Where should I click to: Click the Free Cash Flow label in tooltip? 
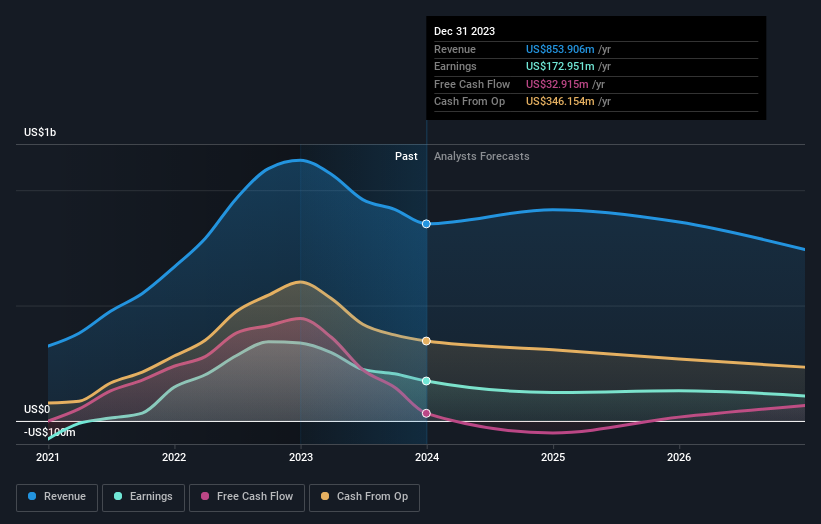(x=472, y=84)
